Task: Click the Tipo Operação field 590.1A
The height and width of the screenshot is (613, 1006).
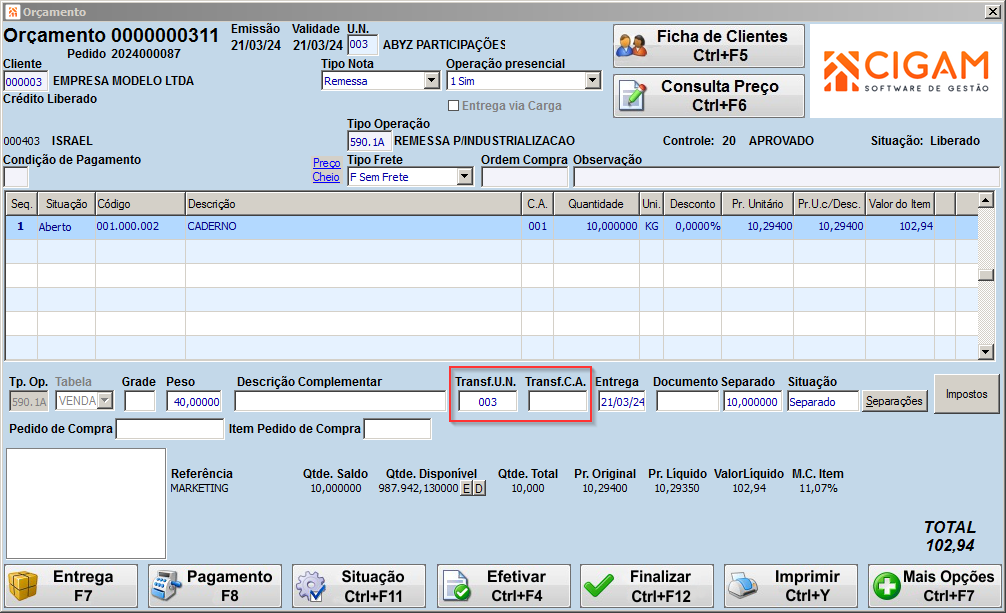Action: (x=370, y=142)
